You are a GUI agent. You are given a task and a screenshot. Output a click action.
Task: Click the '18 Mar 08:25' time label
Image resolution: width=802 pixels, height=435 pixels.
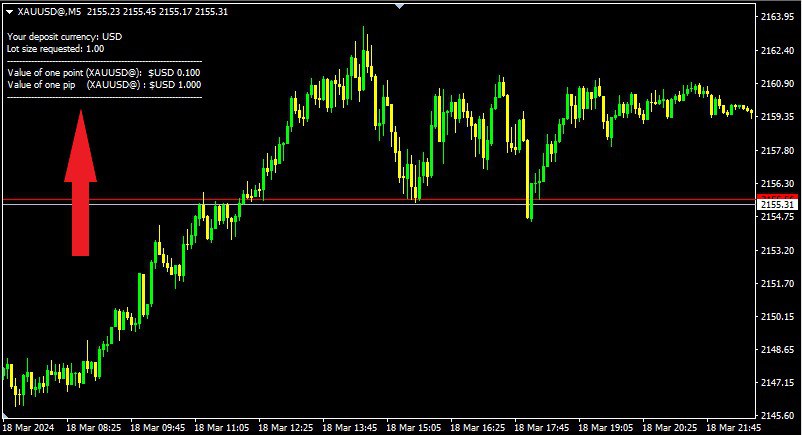pyautogui.click(x=94, y=427)
